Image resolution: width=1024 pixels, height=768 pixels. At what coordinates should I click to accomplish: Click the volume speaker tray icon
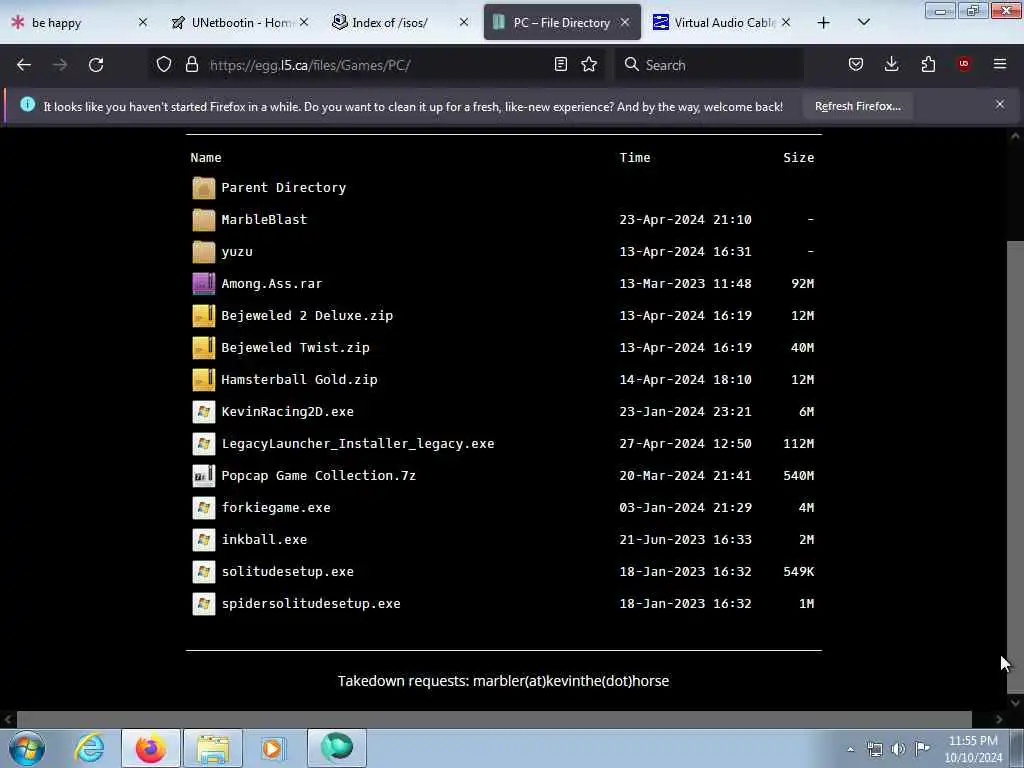tap(898, 749)
